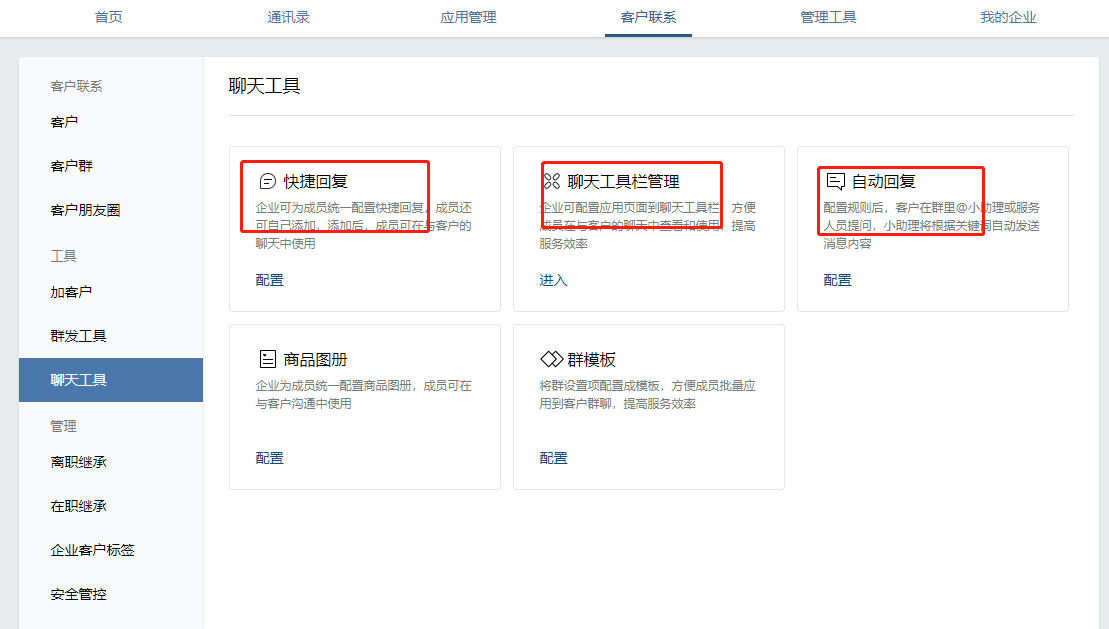Click the 群模板 diamond icon
Image resolution: width=1109 pixels, height=629 pixels.
[x=552, y=359]
